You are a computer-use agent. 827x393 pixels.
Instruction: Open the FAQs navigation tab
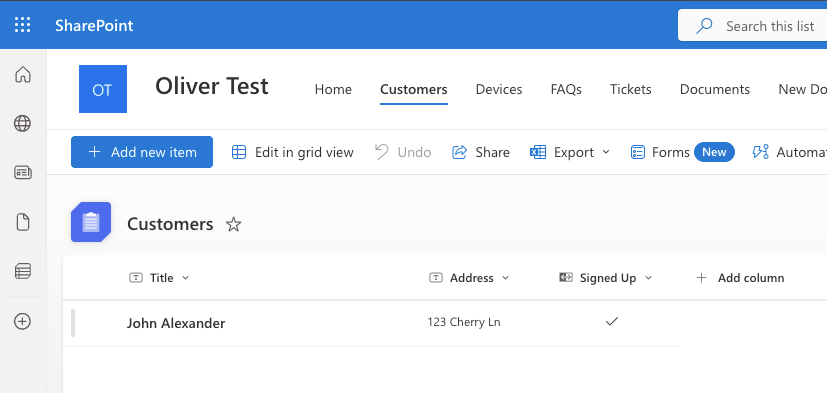pos(566,90)
